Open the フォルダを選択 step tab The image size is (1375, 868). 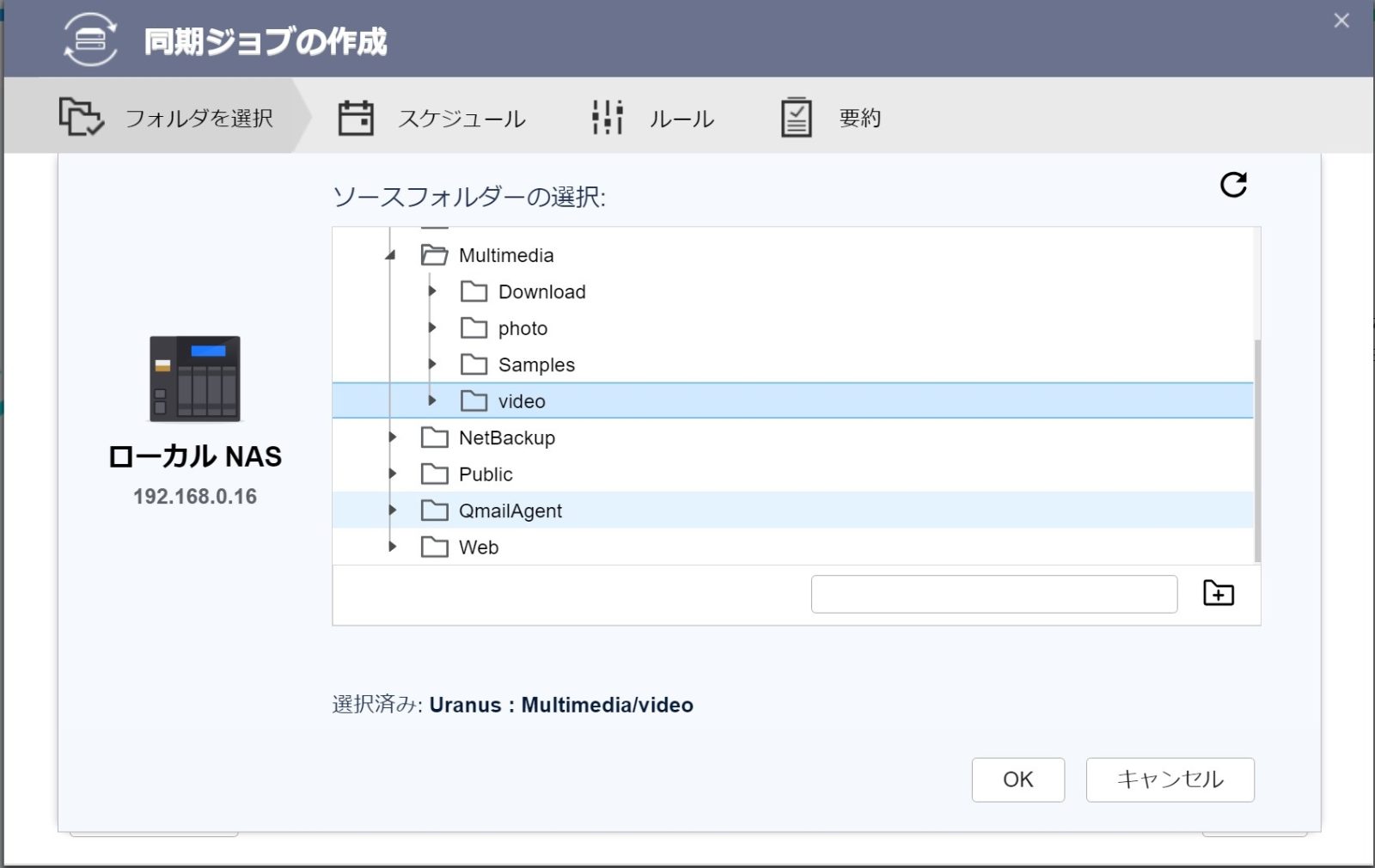pos(168,118)
